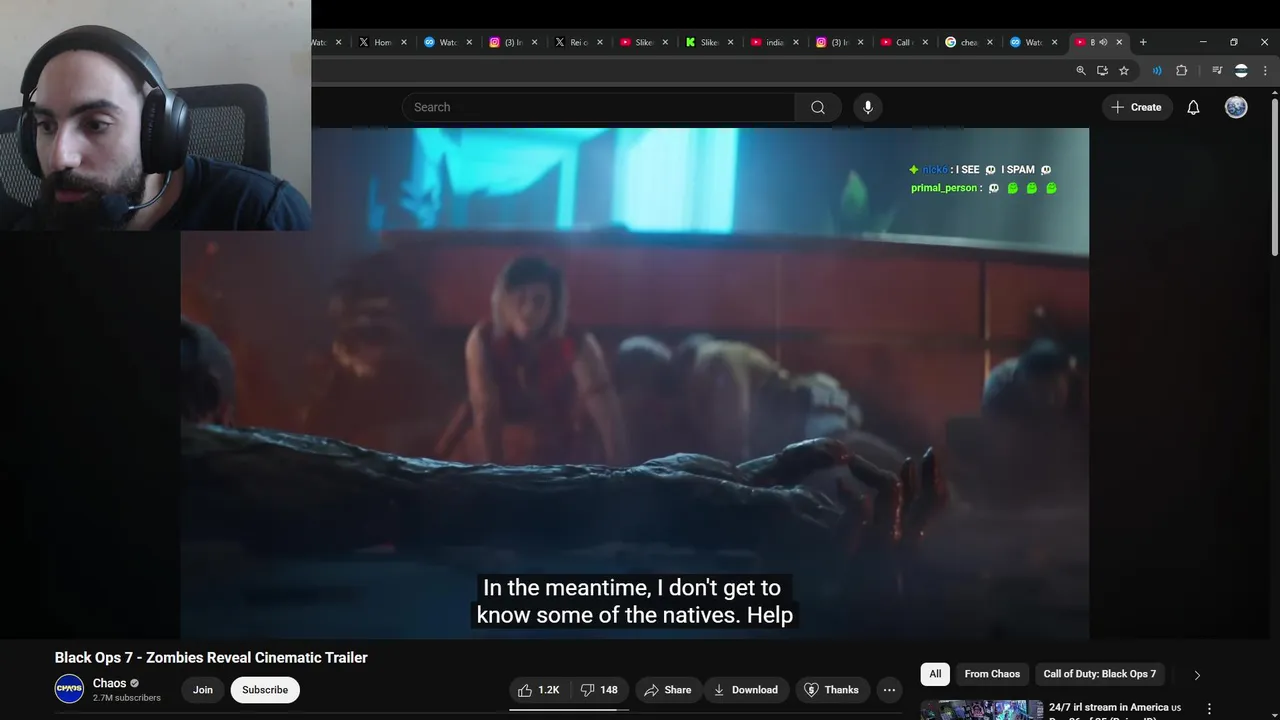Download the video
This screenshot has width=1280, height=720.
pyautogui.click(x=745, y=690)
